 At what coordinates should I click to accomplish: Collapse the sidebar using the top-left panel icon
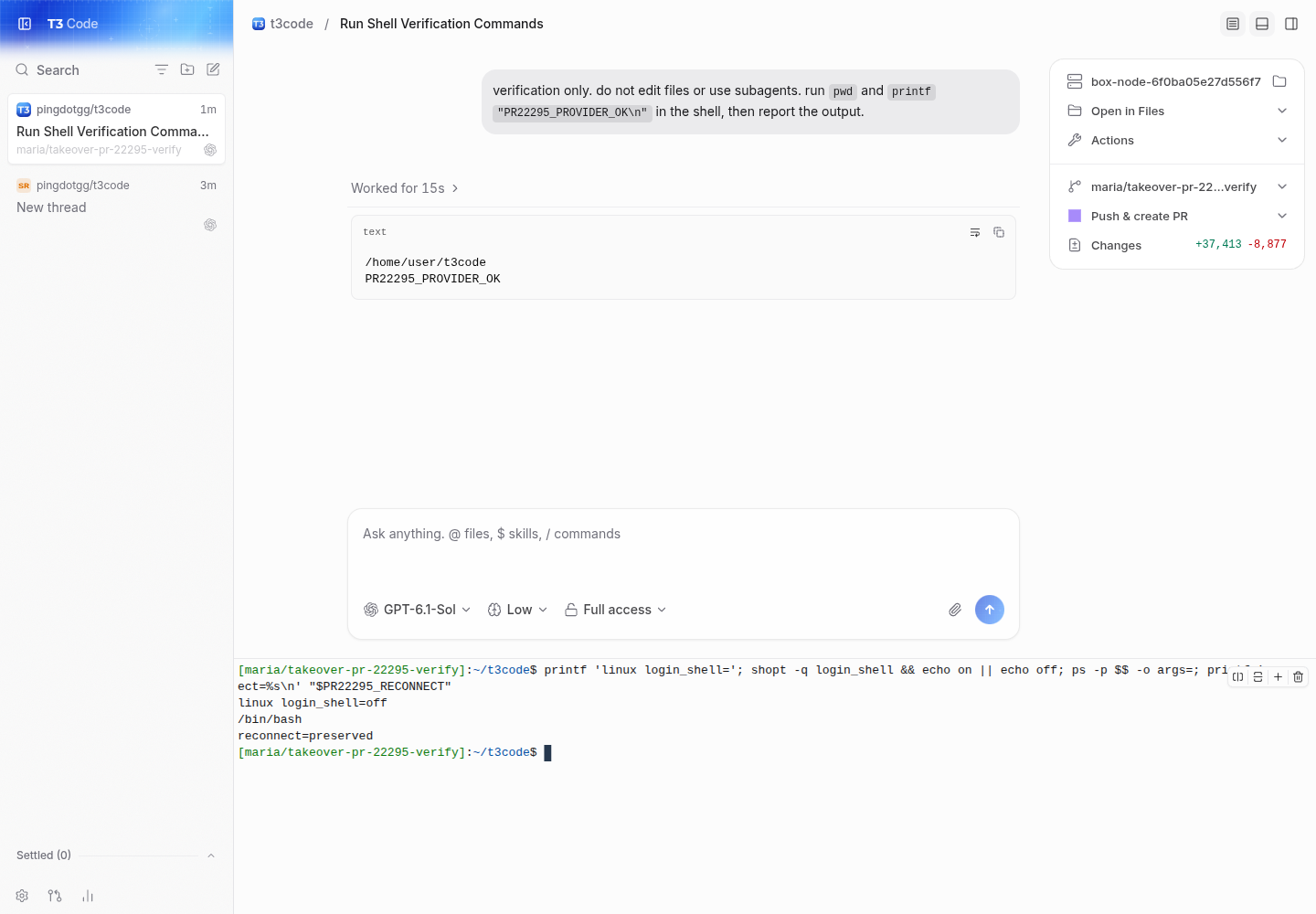coord(25,24)
